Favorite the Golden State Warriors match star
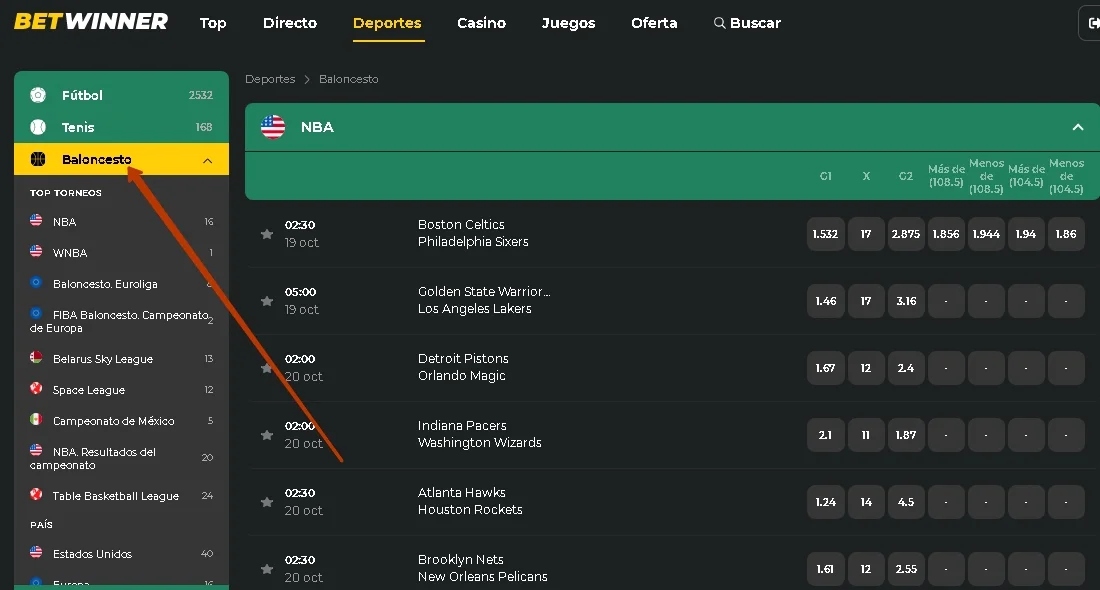The height and width of the screenshot is (590, 1100). click(x=267, y=301)
